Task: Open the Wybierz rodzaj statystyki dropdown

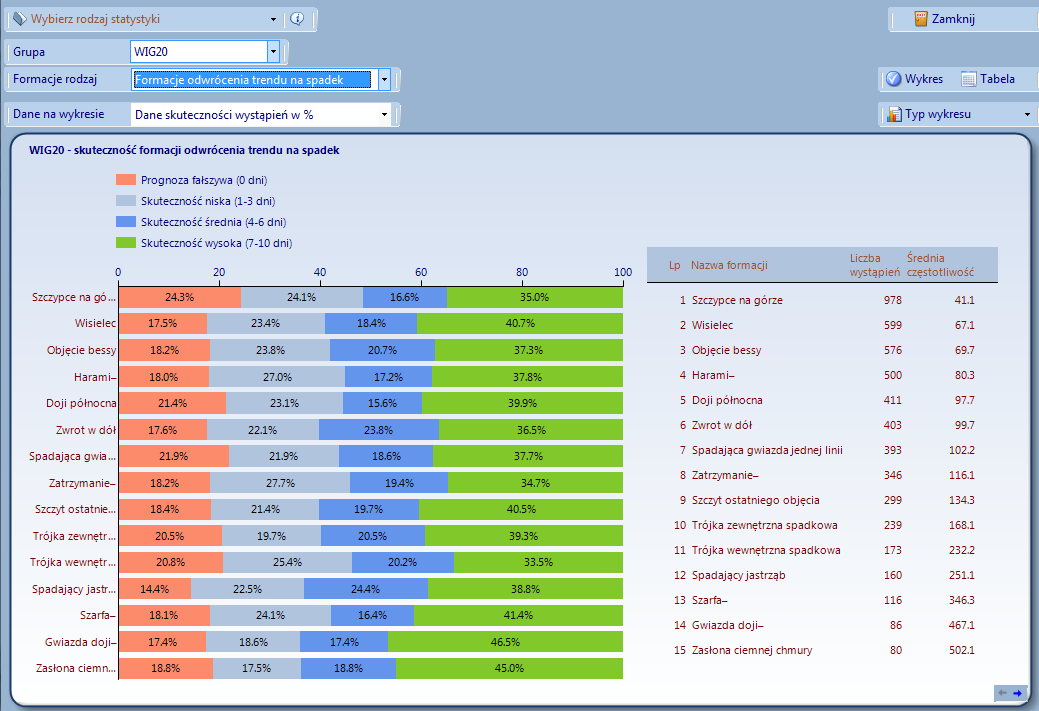Action: pos(273,19)
